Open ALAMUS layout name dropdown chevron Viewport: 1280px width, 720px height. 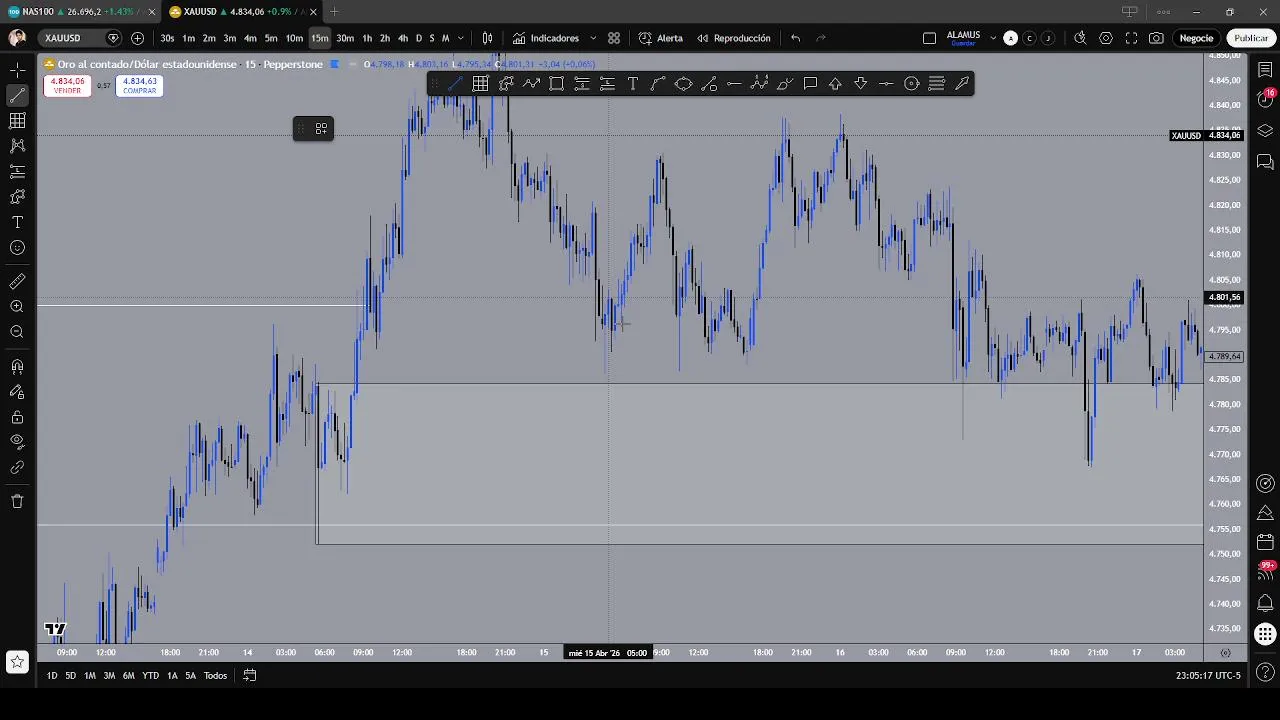[x=993, y=38]
